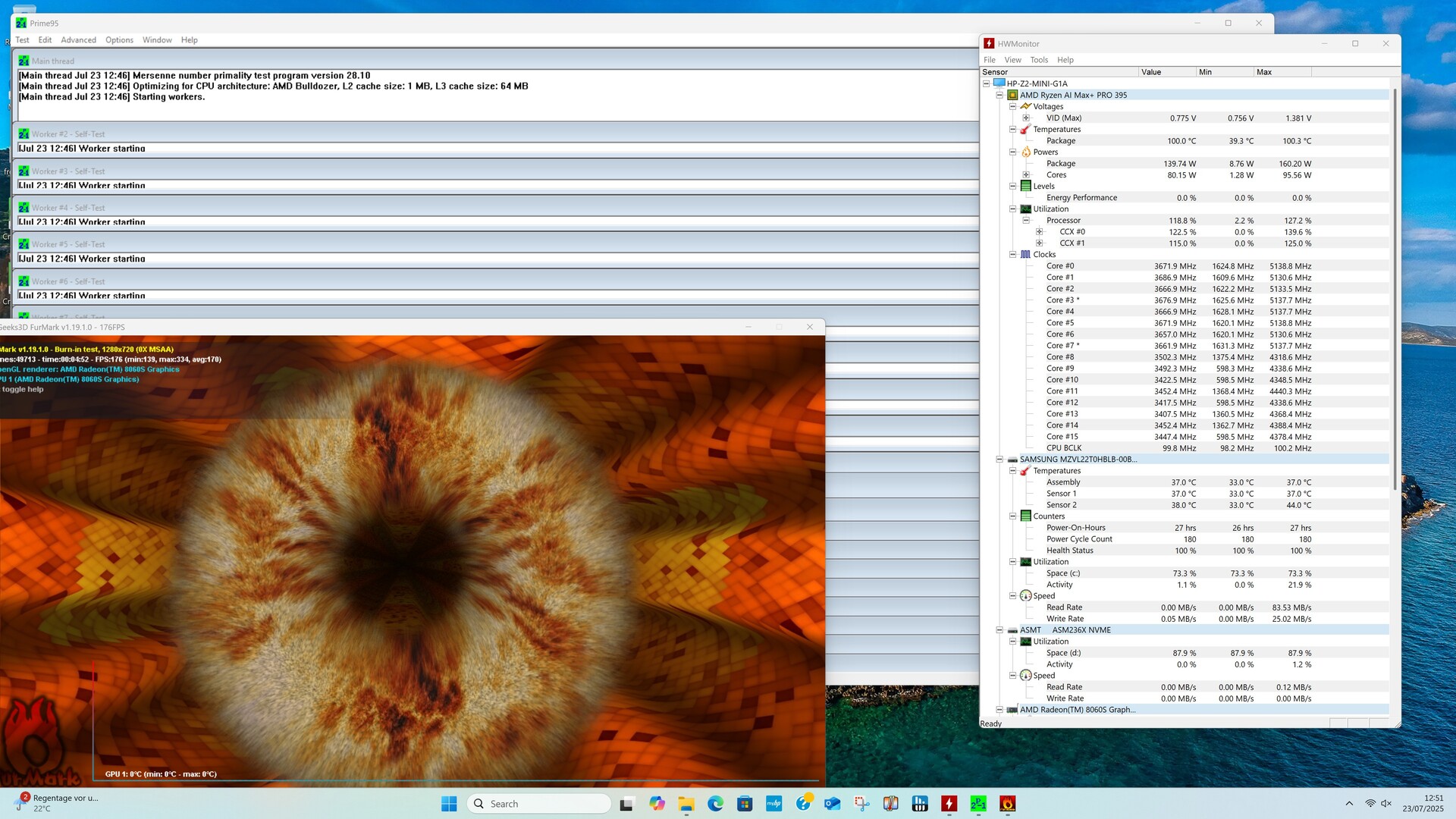
Task: Open Microsoft Edge from taskbar
Action: pos(715,804)
